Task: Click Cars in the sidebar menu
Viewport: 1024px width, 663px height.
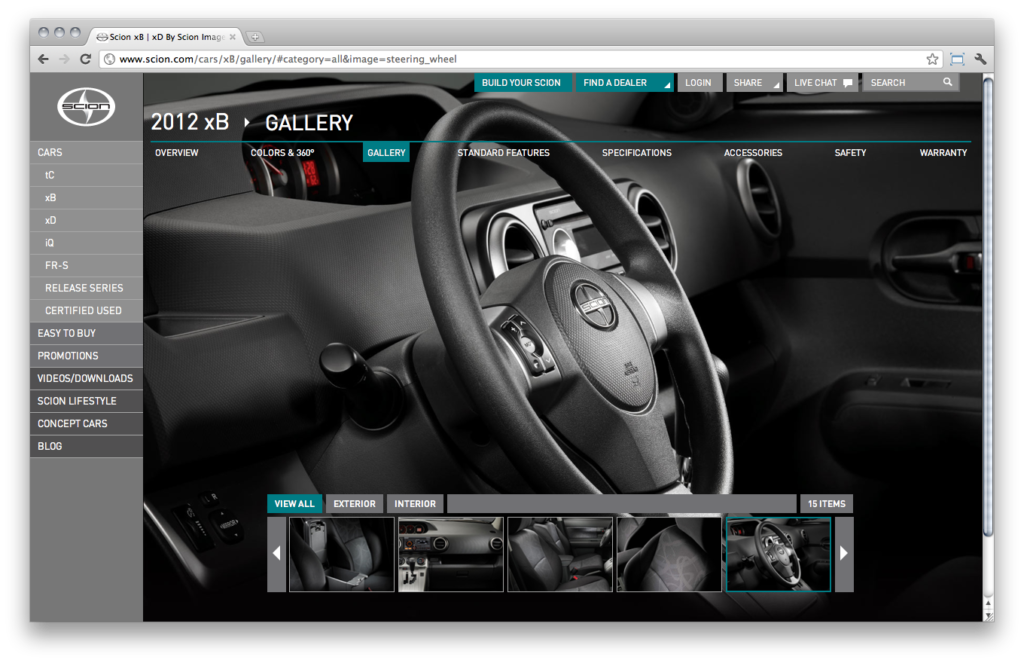Action: (86, 152)
